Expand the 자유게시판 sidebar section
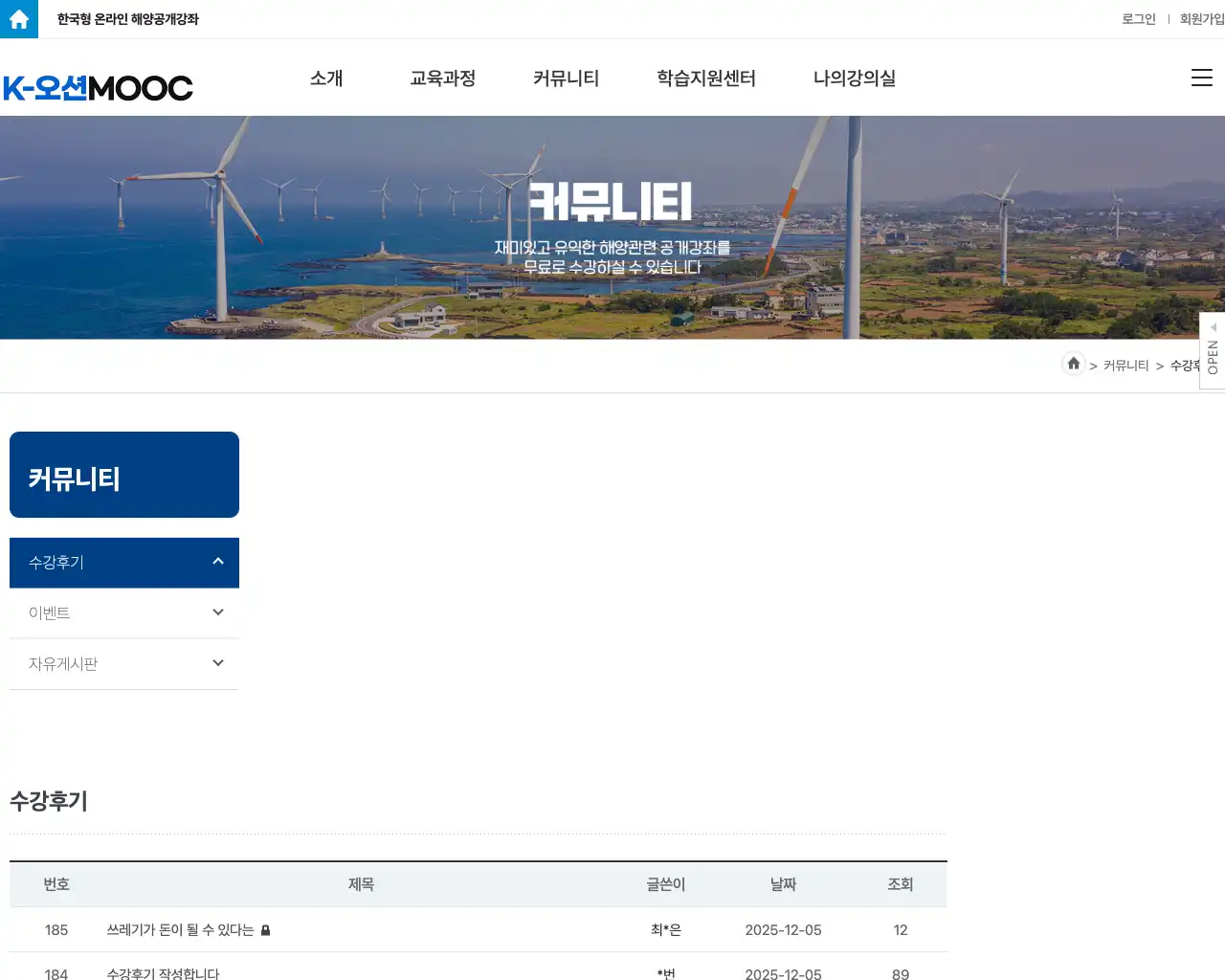This screenshot has width=1225, height=980. coord(218,663)
